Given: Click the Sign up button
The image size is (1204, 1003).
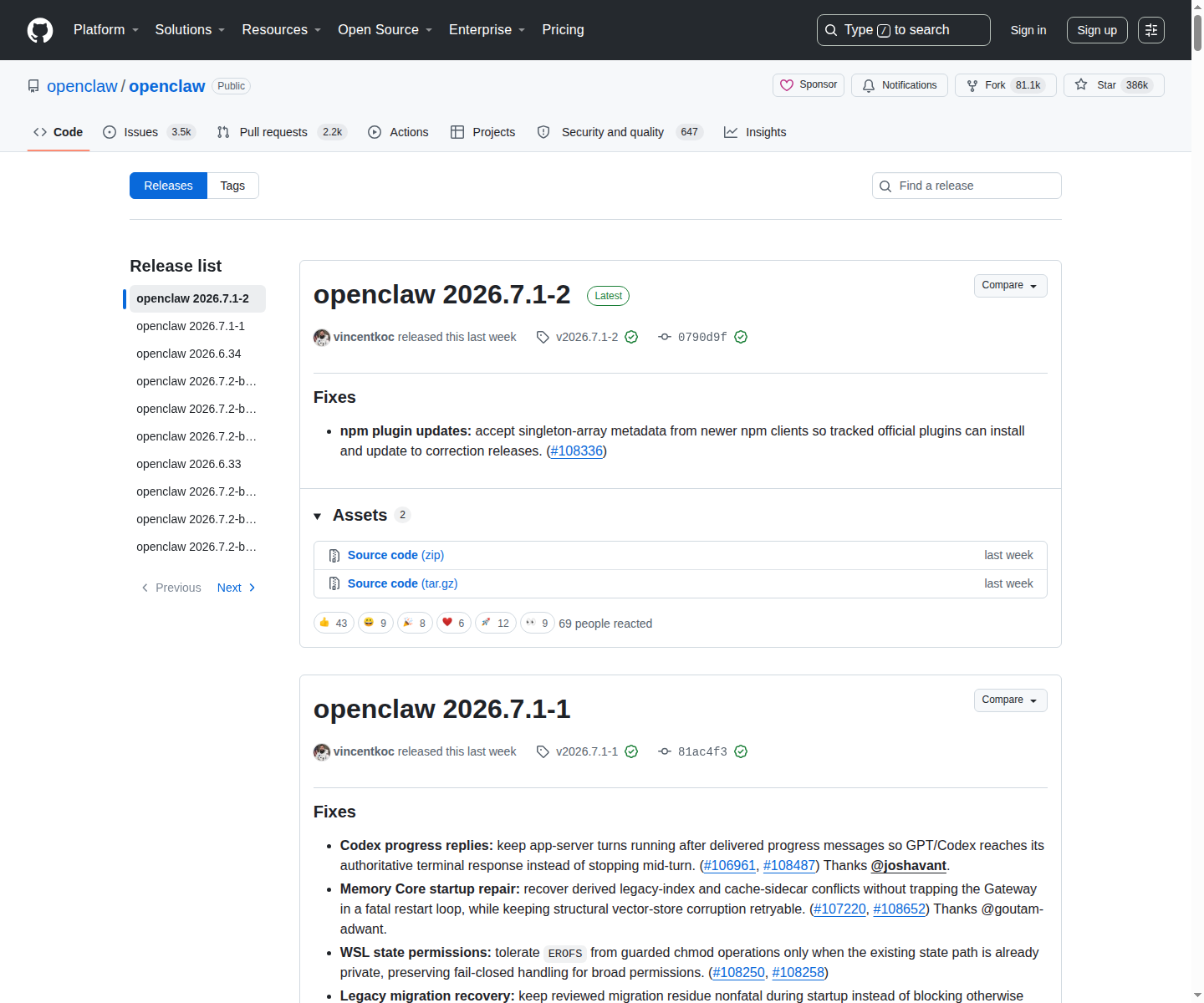Looking at the screenshot, I should click(x=1097, y=30).
